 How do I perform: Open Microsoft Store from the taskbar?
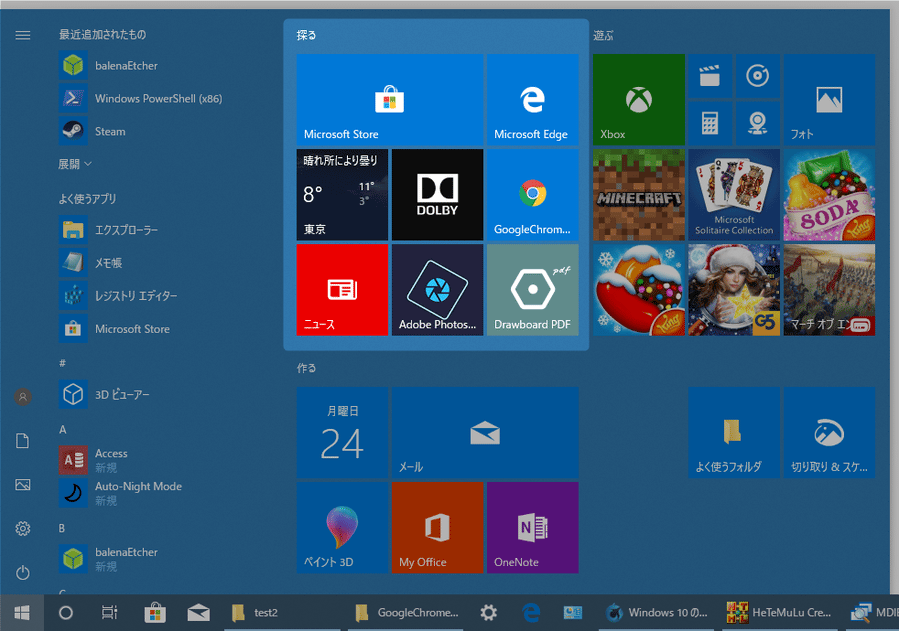point(155,613)
